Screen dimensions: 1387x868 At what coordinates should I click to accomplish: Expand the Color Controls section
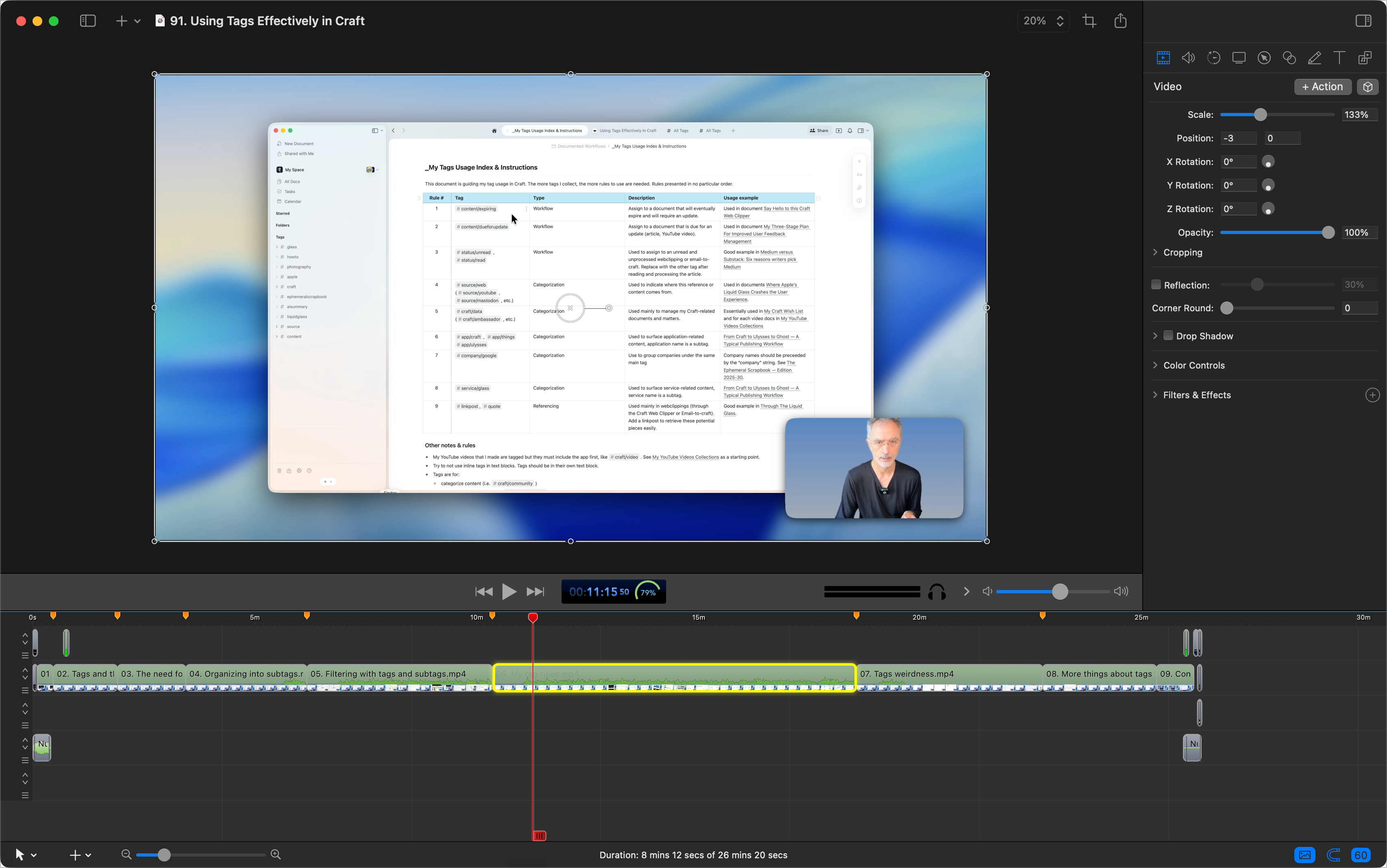[1155, 365]
